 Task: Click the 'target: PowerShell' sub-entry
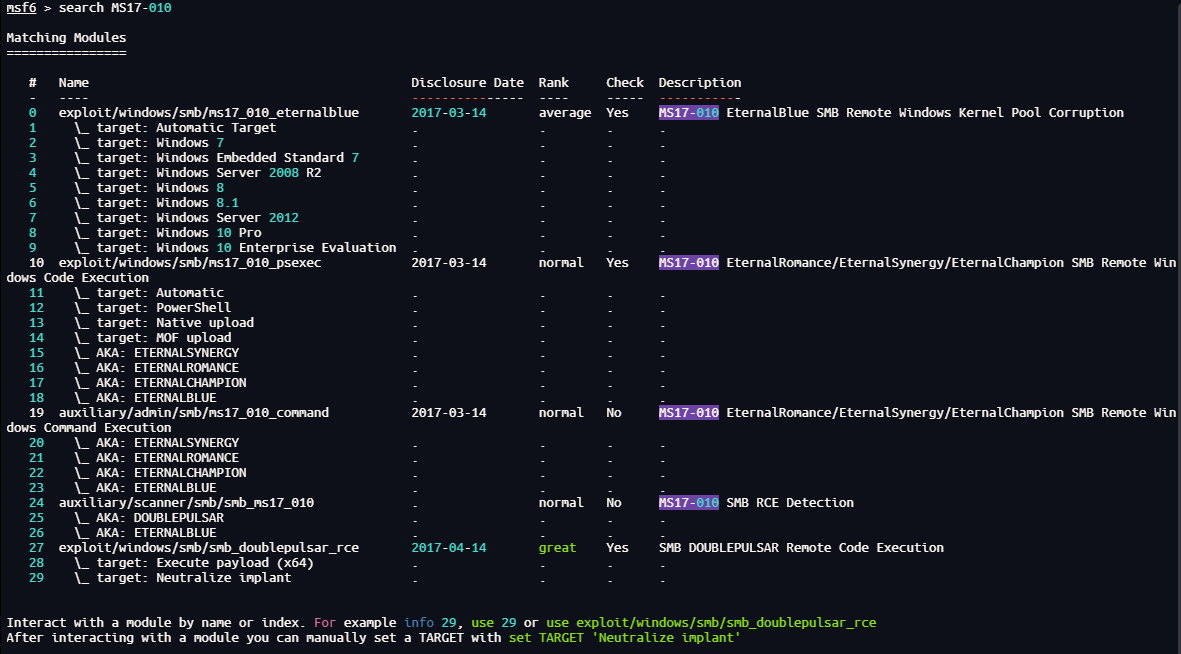pos(152,308)
